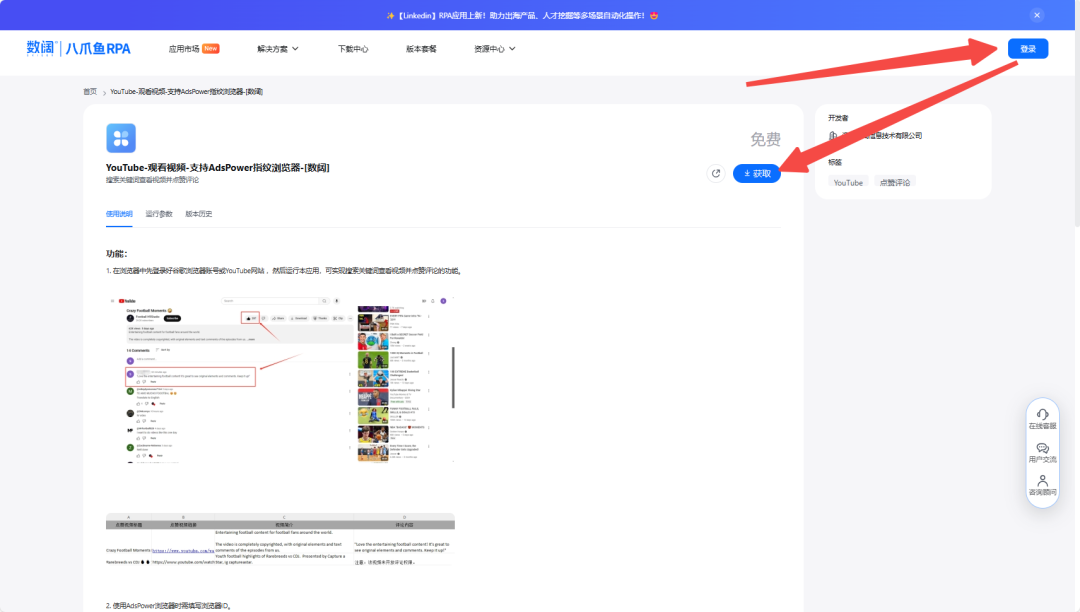Click the breadcrumb current page text
This screenshot has height=612, width=1080.
tap(187, 92)
